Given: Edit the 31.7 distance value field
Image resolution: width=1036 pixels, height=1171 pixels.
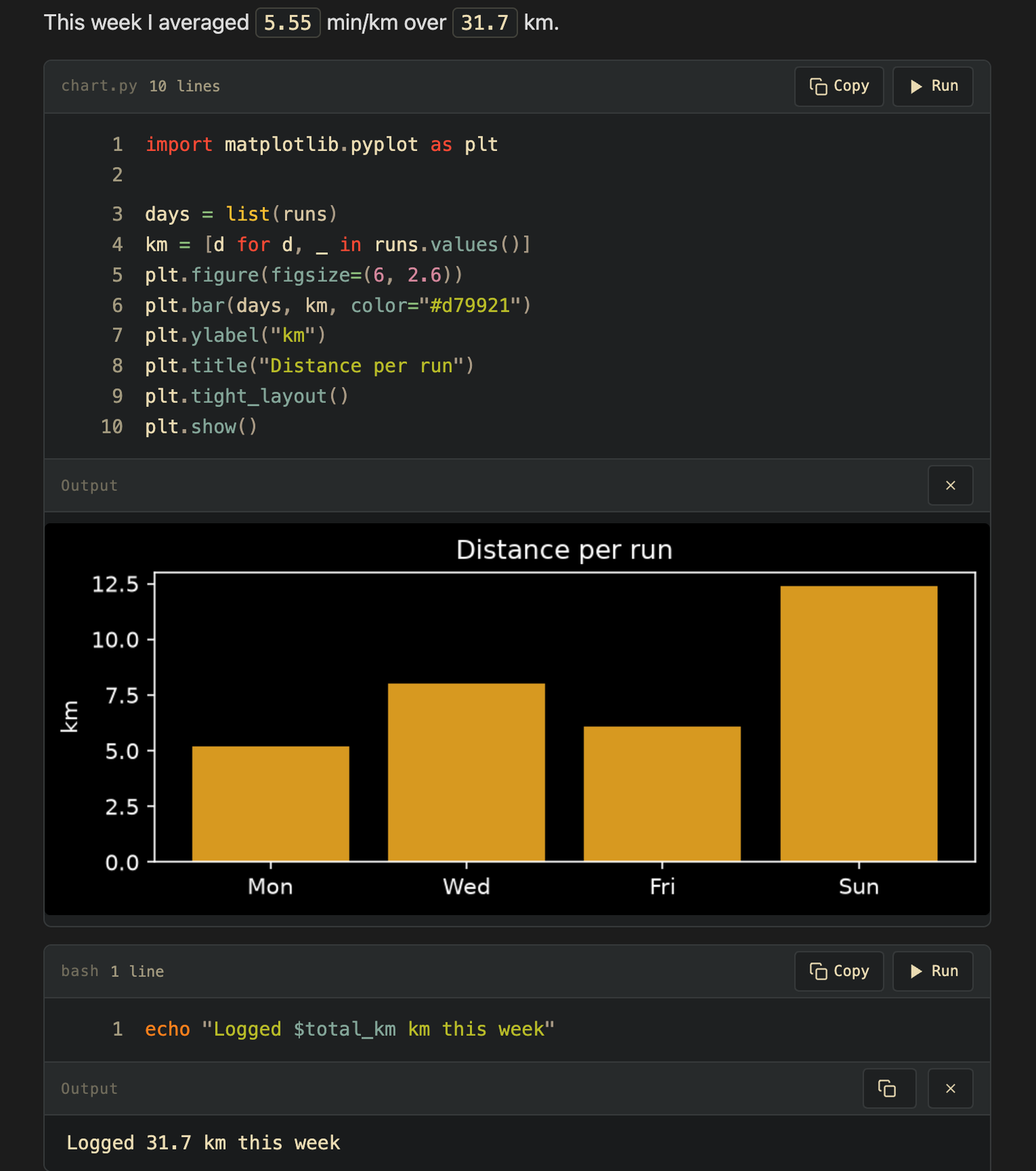Looking at the screenshot, I should [x=485, y=23].
